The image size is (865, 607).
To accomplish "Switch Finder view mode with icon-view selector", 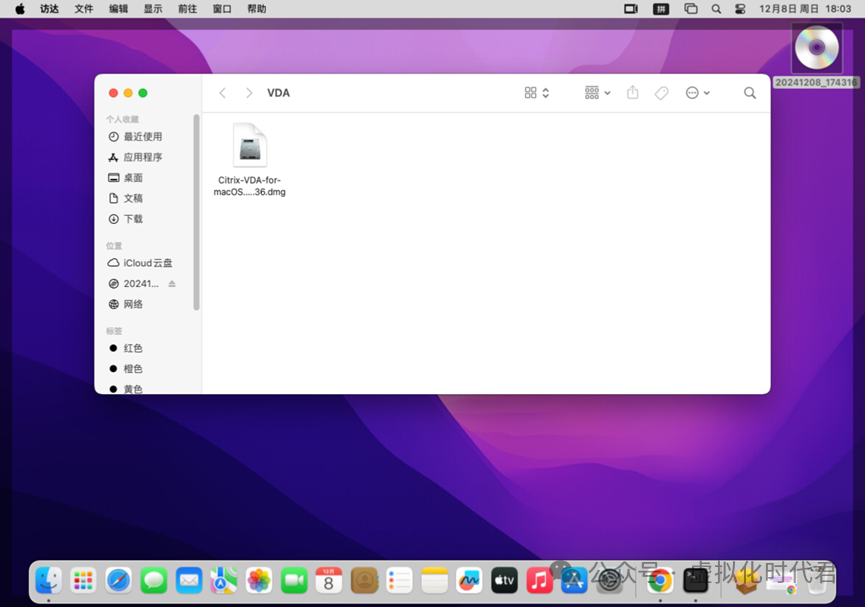I will 537,93.
